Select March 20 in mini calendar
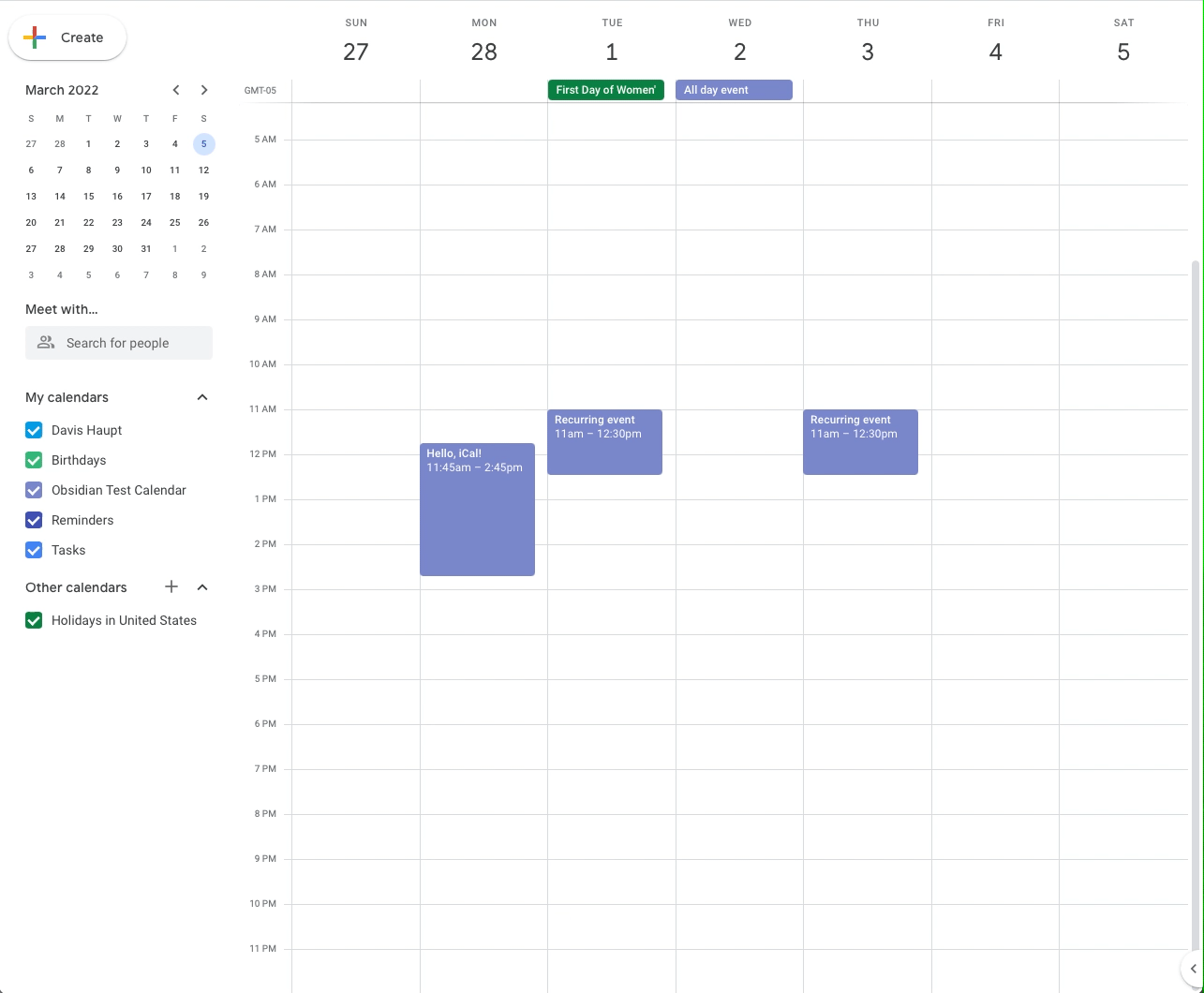The image size is (1204, 993). point(31,223)
